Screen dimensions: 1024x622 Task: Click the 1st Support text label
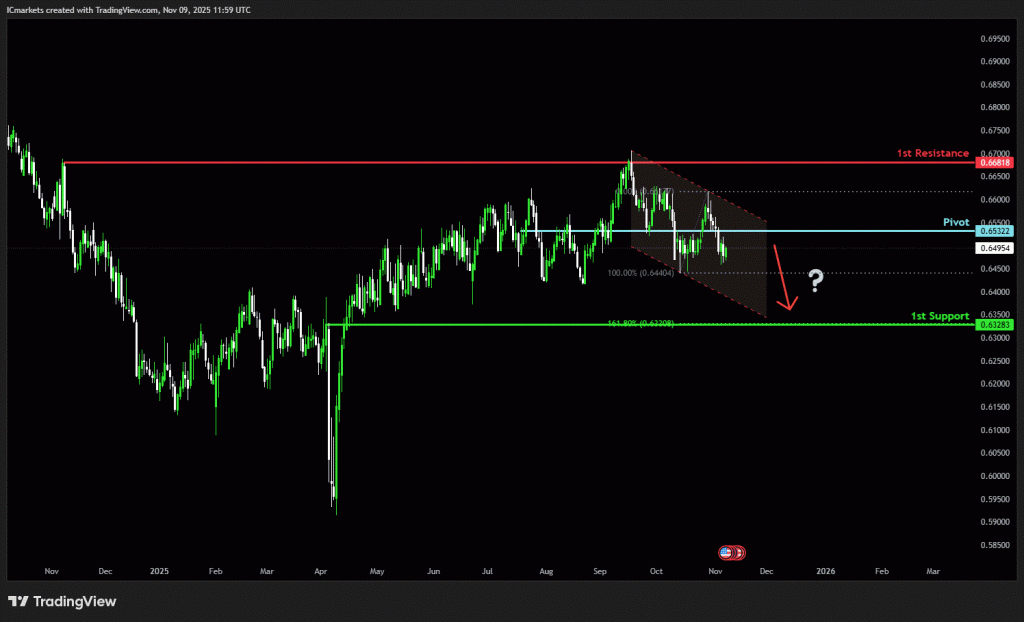[x=939, y=316]
